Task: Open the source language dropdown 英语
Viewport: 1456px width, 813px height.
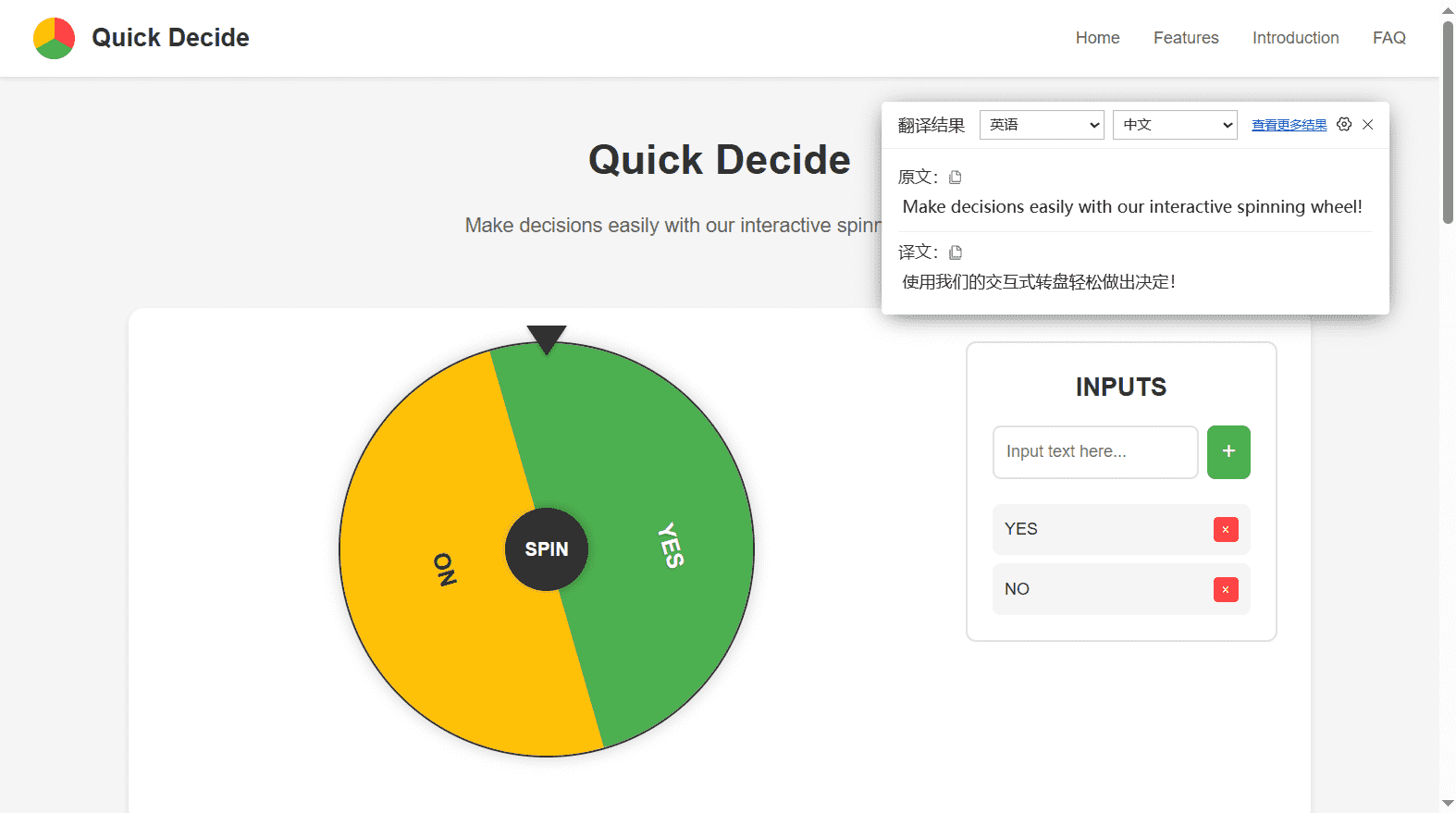Action: [1043, 125]
